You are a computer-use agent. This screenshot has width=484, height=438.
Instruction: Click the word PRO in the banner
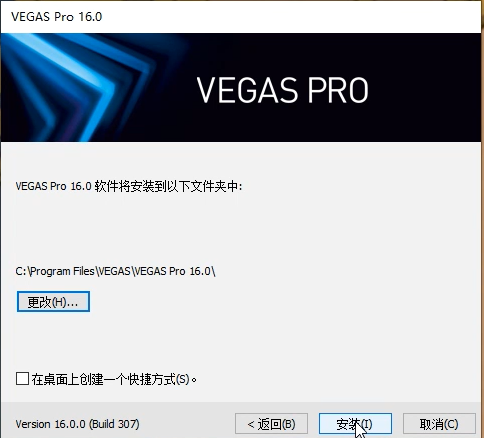click(338, 90)
